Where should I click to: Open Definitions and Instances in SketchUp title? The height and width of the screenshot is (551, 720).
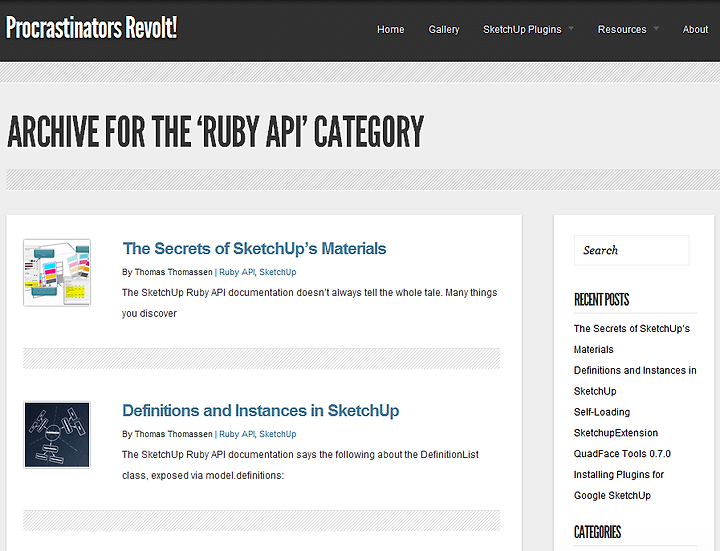point(261,410)
